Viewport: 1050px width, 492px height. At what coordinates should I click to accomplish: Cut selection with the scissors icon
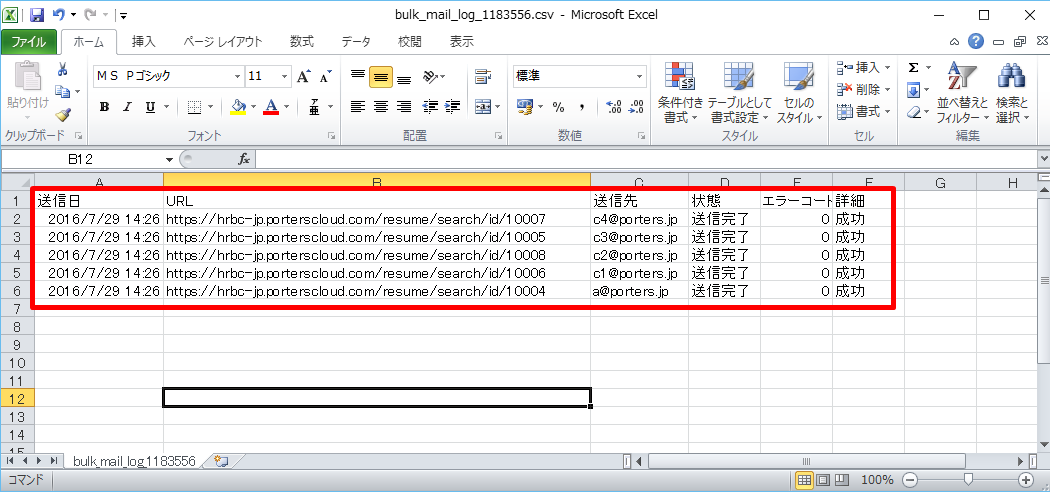coord(62,69)
